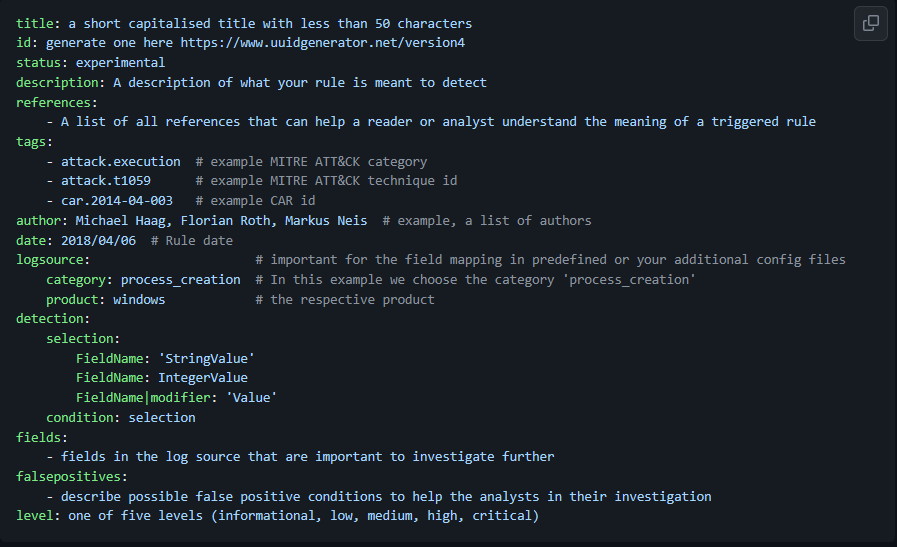Click the 'title' key in the YAML
Viewport: 897px width, 547px height.
[35, 23]
